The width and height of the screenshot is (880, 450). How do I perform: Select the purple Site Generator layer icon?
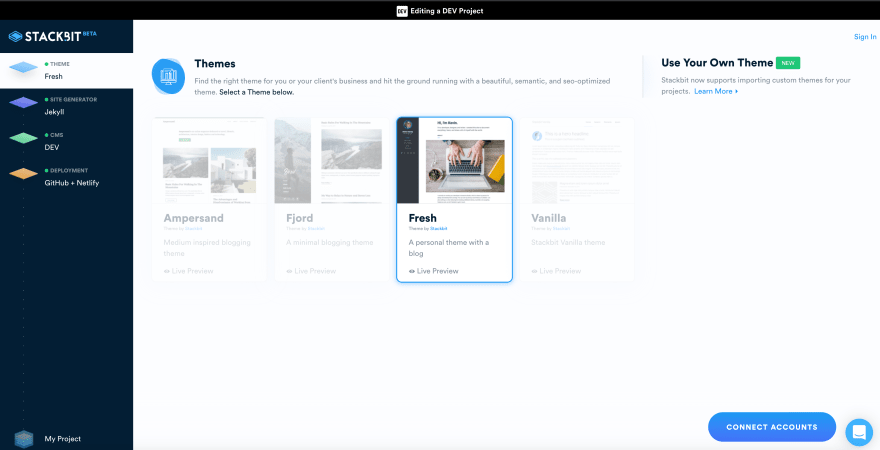(x=23, y=102)
